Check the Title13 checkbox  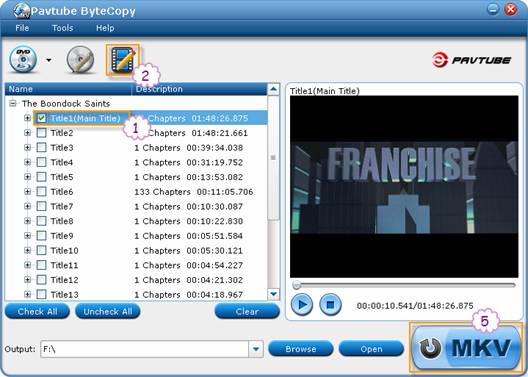(x=41, y=295)
